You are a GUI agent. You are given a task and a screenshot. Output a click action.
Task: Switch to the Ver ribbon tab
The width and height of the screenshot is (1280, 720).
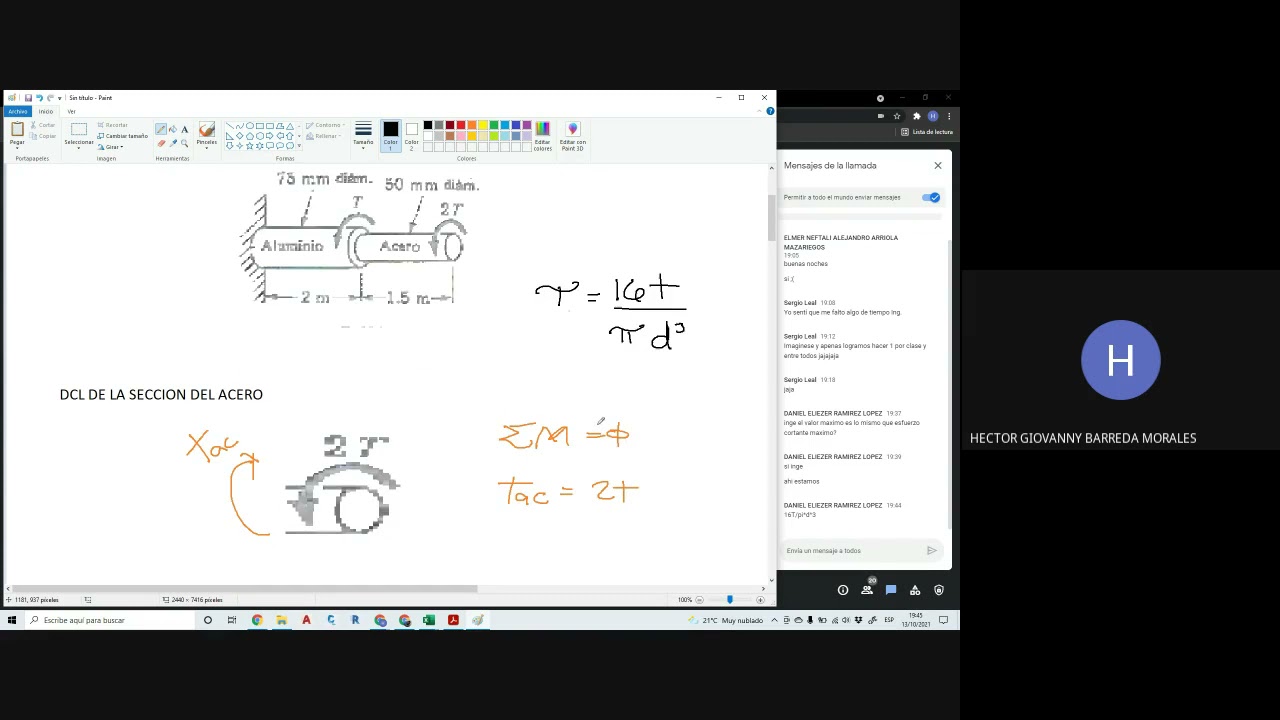[x=71, y=111]
